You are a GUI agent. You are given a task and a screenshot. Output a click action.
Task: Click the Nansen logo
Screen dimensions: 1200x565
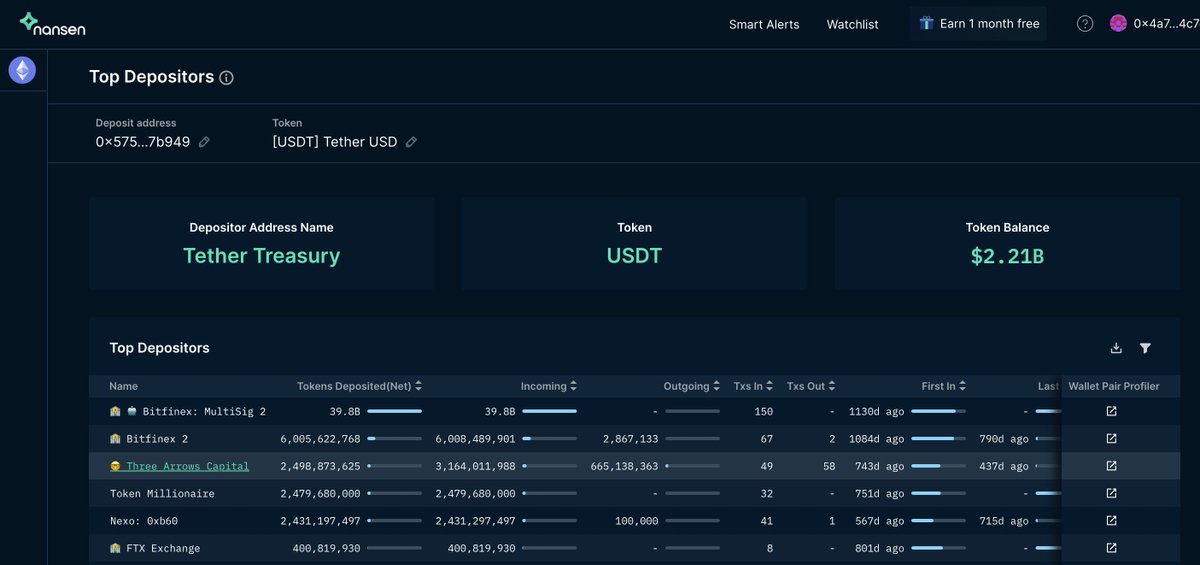point(52,24)
